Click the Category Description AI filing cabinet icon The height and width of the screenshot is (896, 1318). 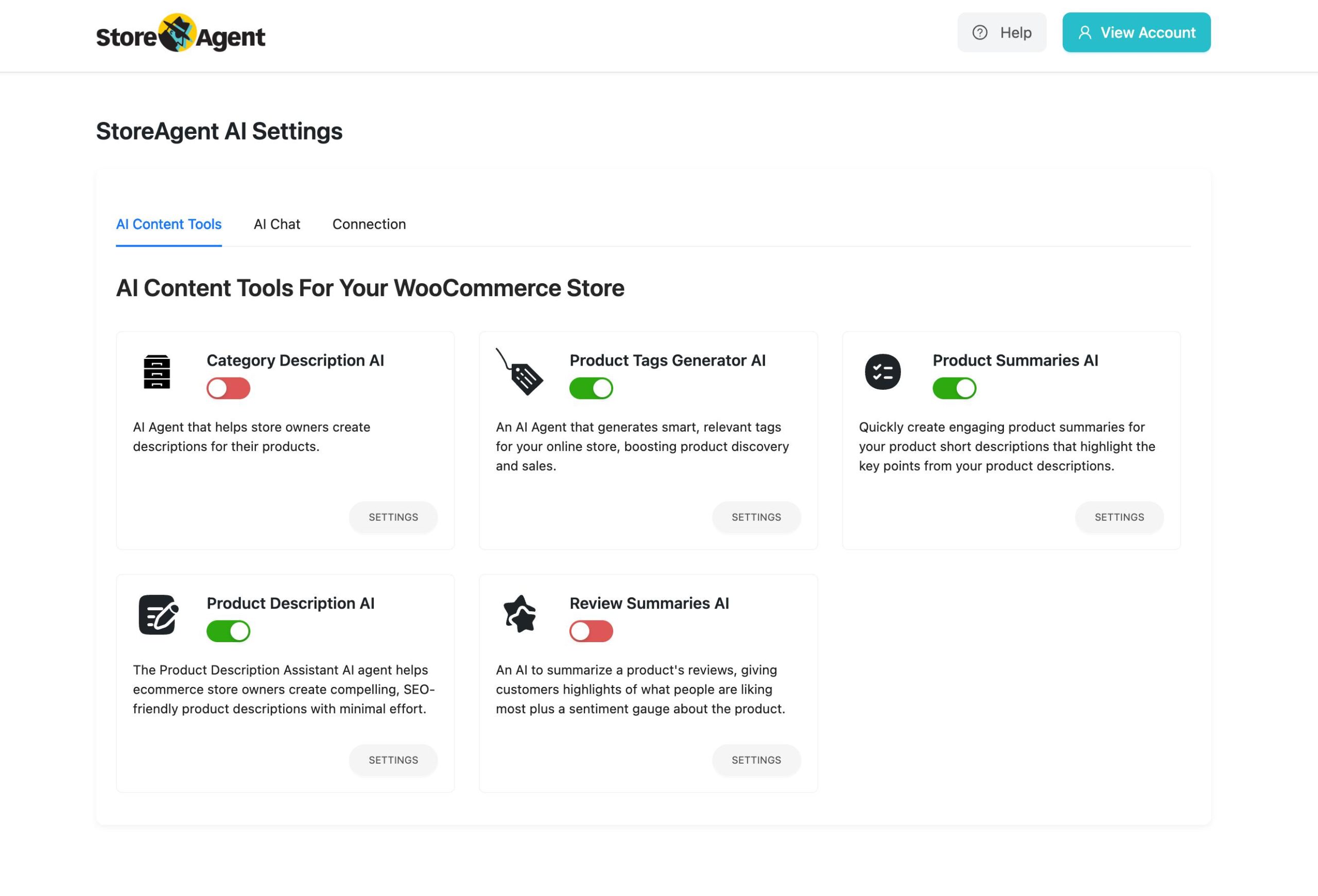(157, 371)
